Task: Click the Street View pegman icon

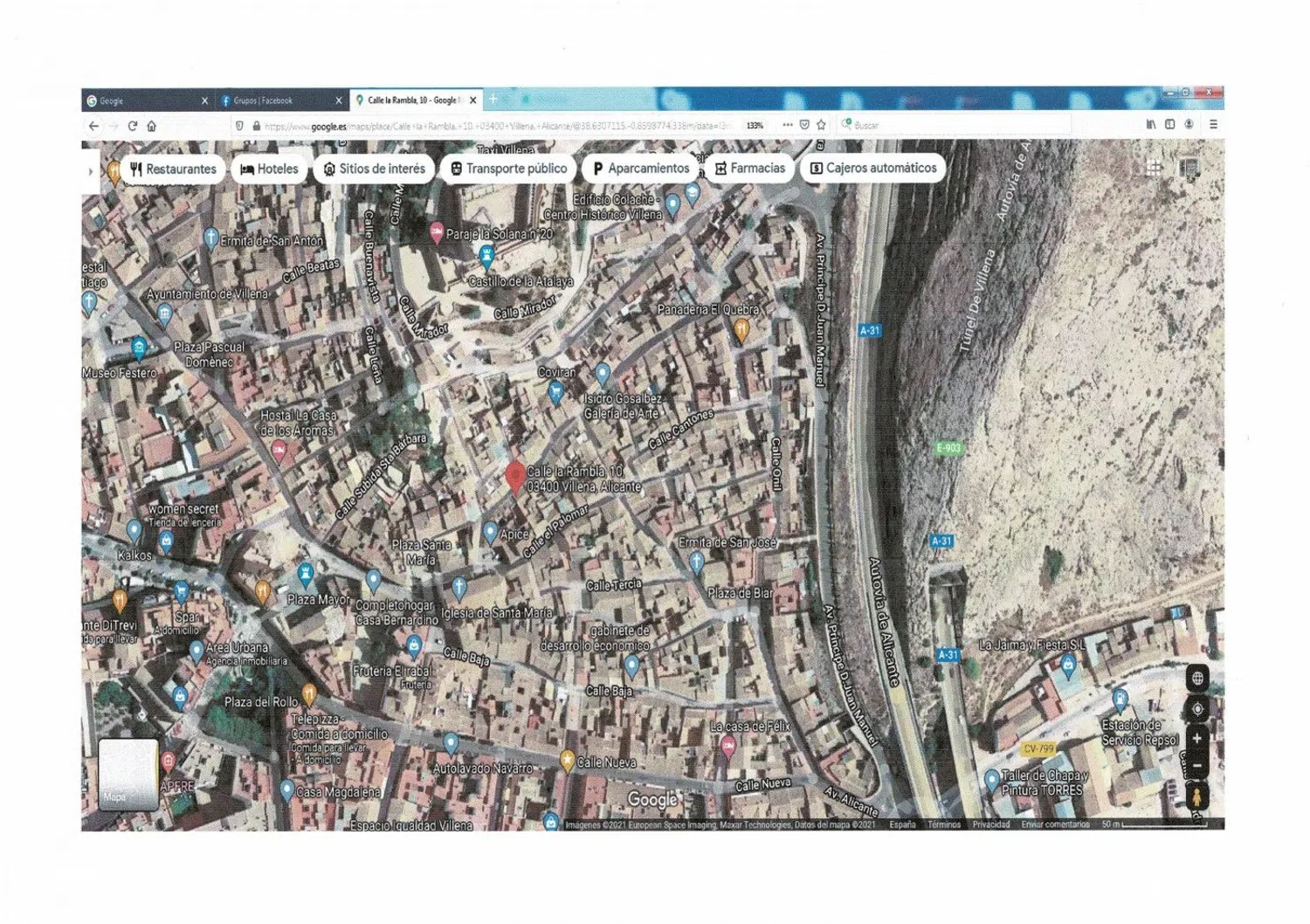Action: pos(1196,796)
